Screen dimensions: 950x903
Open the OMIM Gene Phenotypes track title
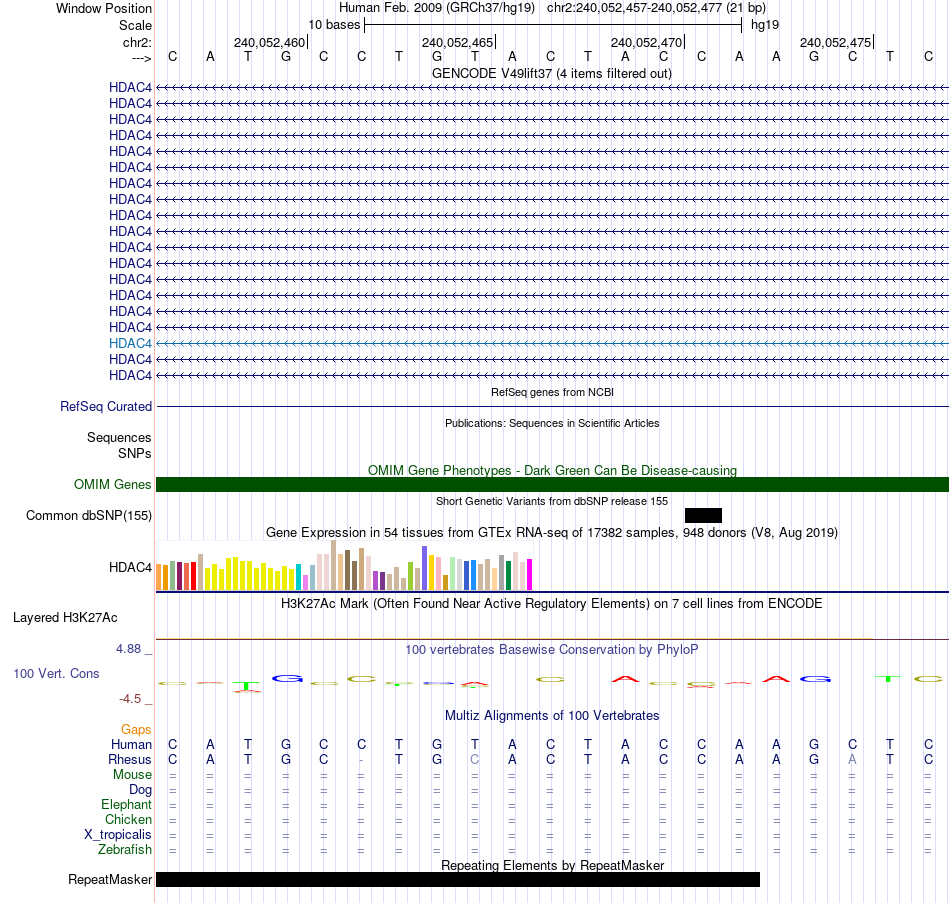(552, 470)
